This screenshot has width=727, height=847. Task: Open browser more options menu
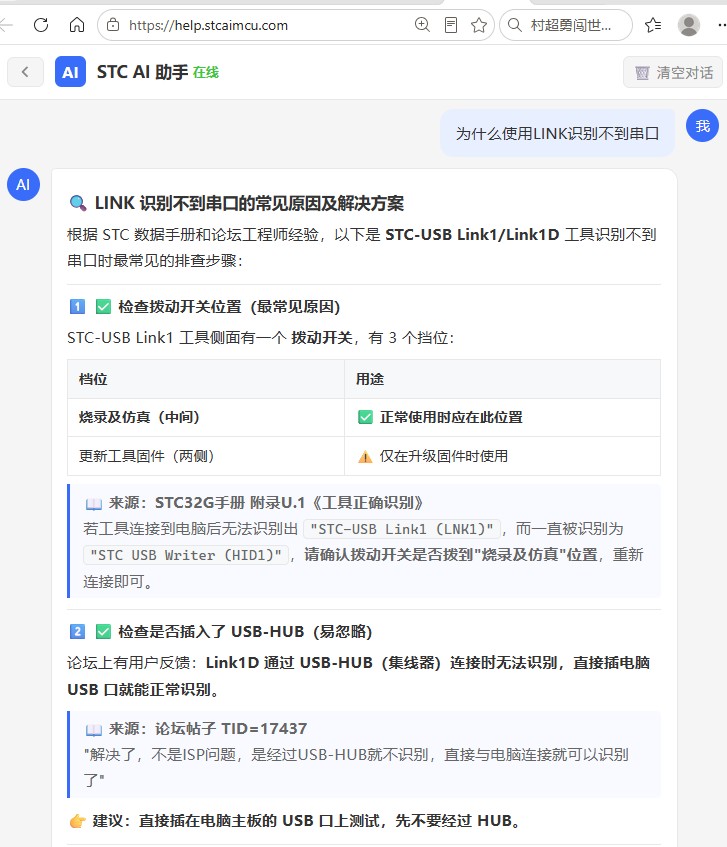(x=722, y=25)
